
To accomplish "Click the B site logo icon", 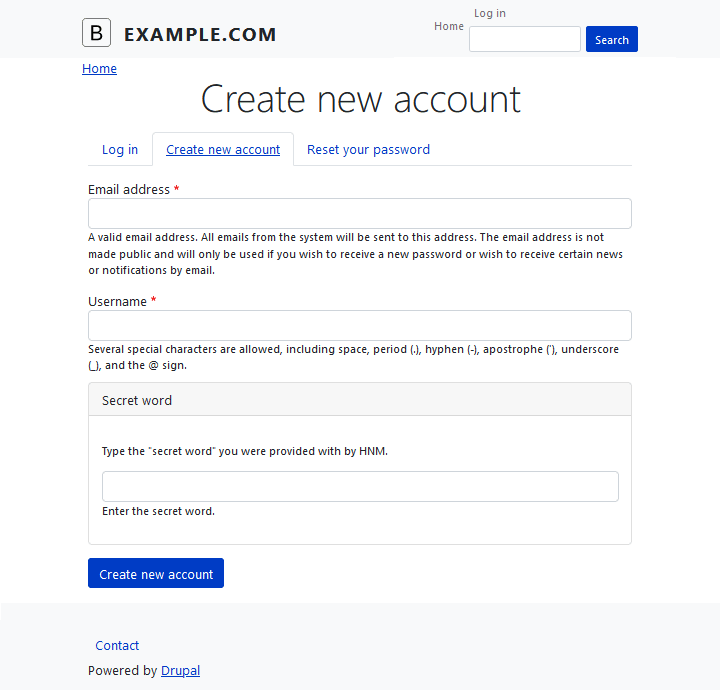I will pos(96,33).
